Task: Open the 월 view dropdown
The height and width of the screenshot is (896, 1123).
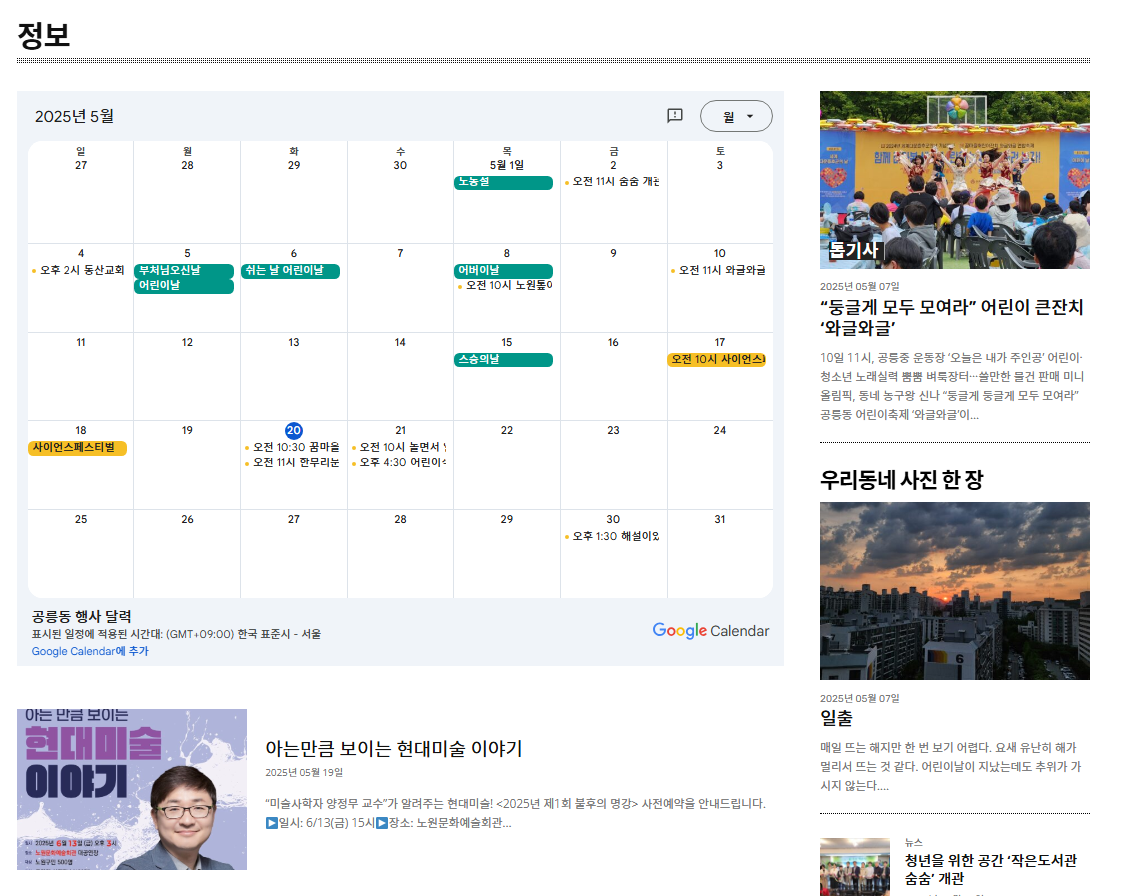Action: (736, 116)
